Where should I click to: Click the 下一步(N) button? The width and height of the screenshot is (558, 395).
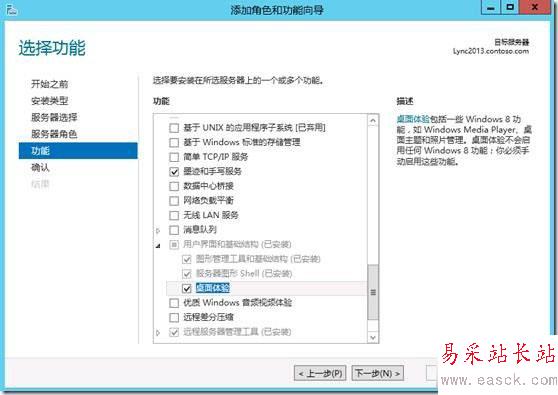[378, 373]
